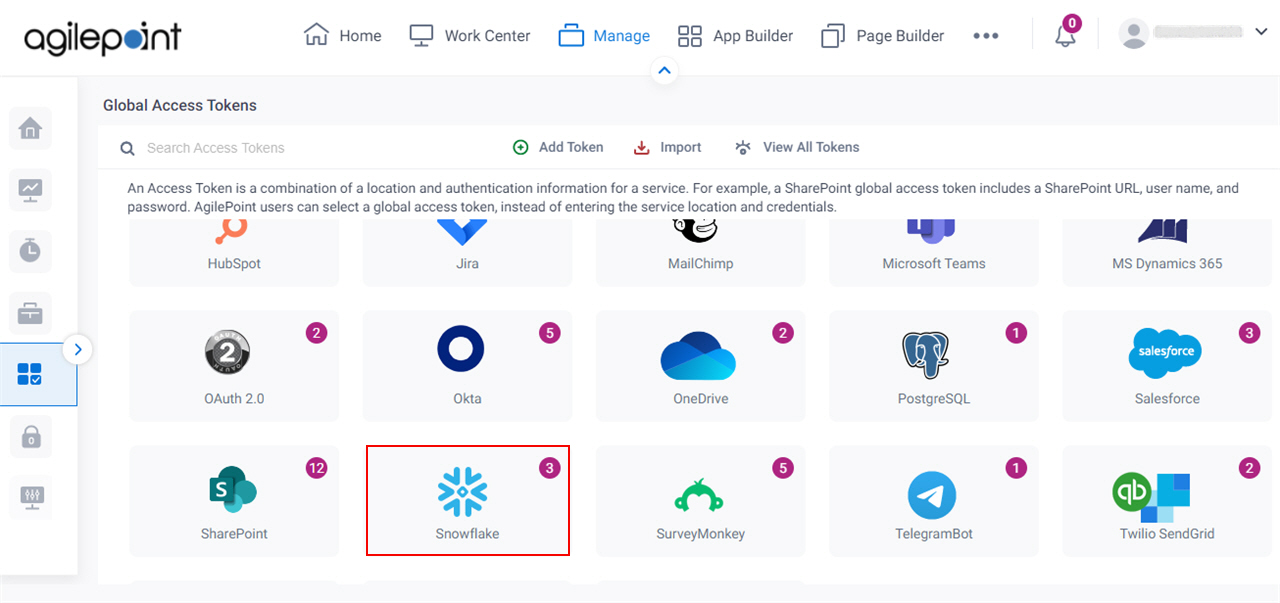Click the sidebar stopwatch icon
The height and width of the screenshot is (603, 1280).
(x=30, y=251)
